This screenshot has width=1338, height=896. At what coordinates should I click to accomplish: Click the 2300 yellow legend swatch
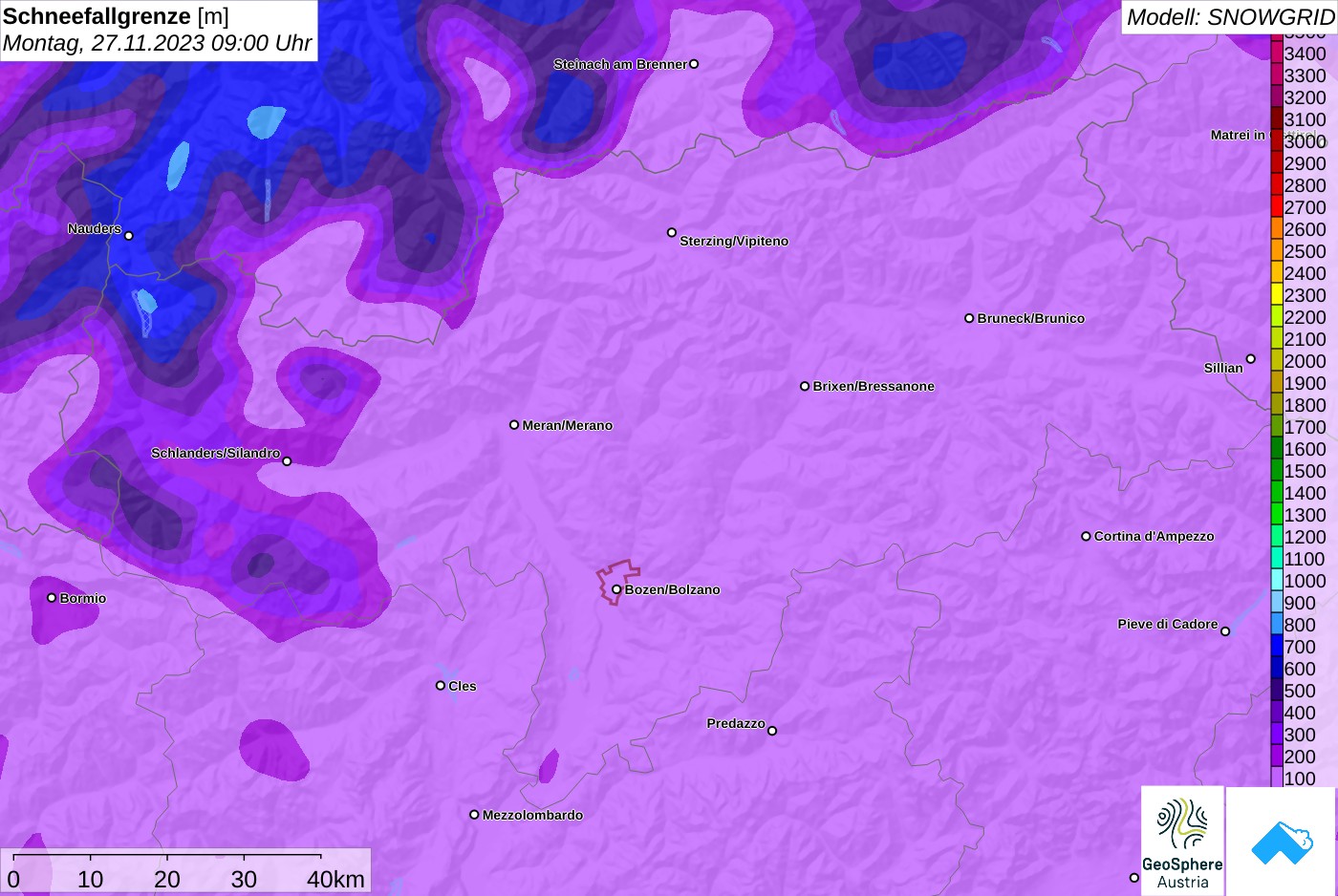pos(1277,295)
